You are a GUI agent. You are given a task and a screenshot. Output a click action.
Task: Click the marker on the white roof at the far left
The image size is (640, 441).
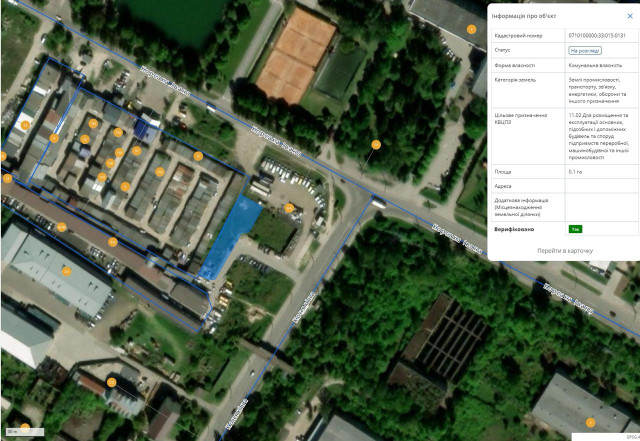pyautogui.click(x=25, y=125)
